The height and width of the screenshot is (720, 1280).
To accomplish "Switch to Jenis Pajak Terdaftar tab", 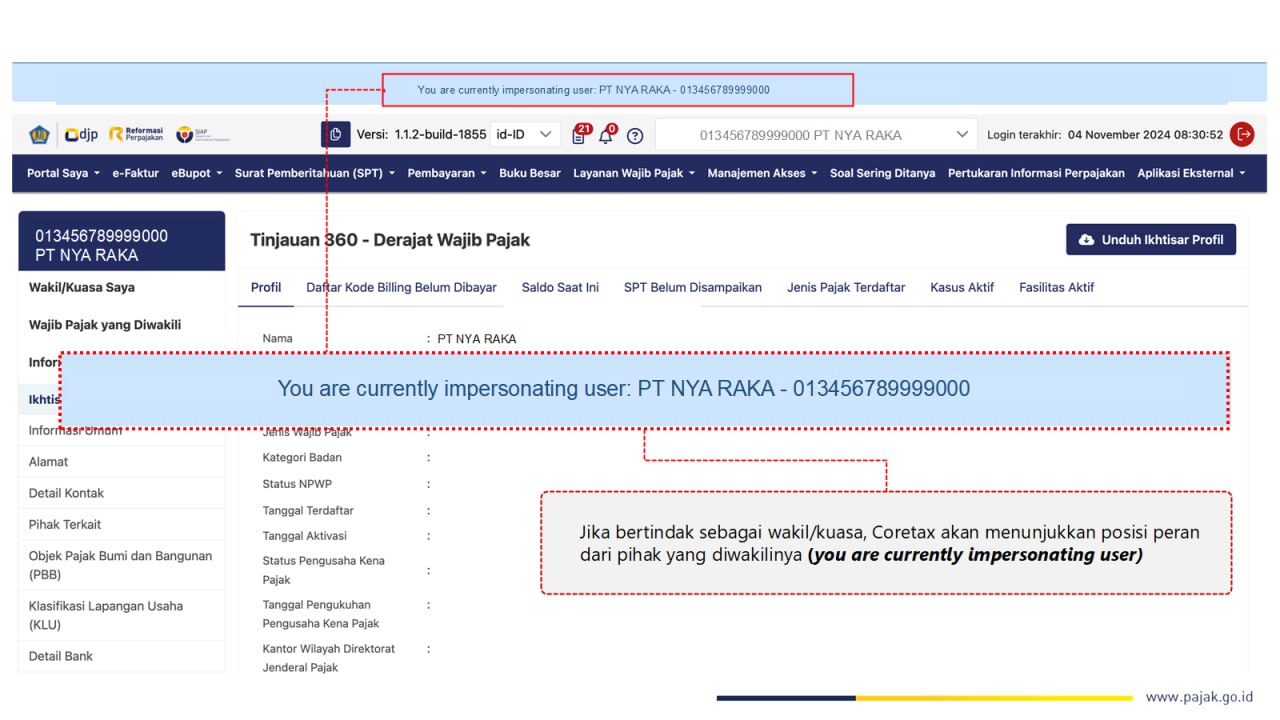I will coord(846,287).
